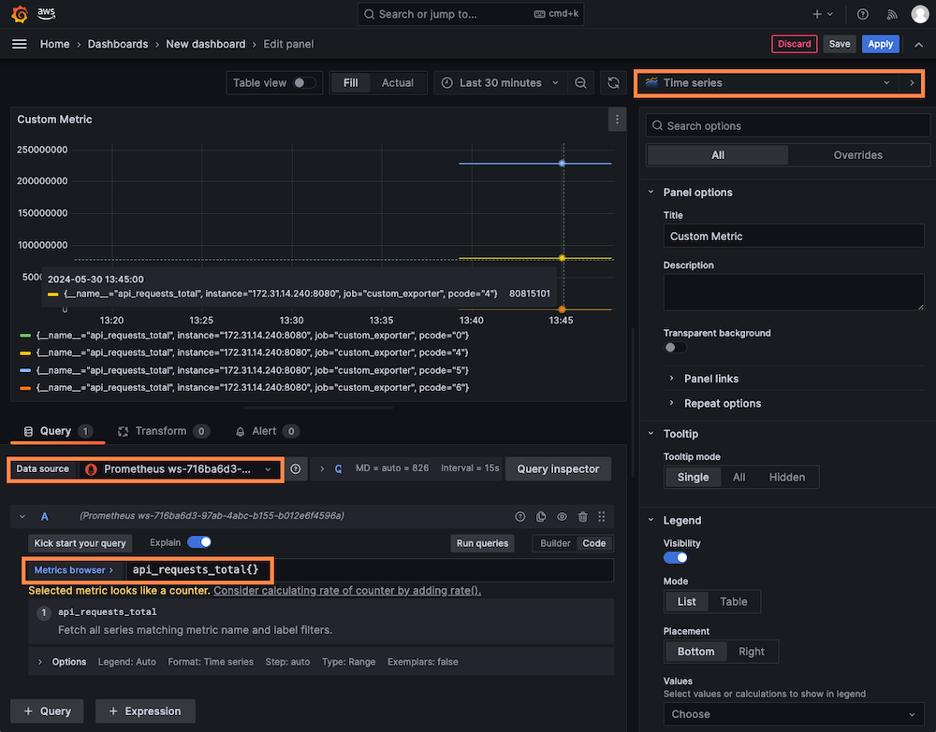Click the zoom out time range icon

point(580,83)
